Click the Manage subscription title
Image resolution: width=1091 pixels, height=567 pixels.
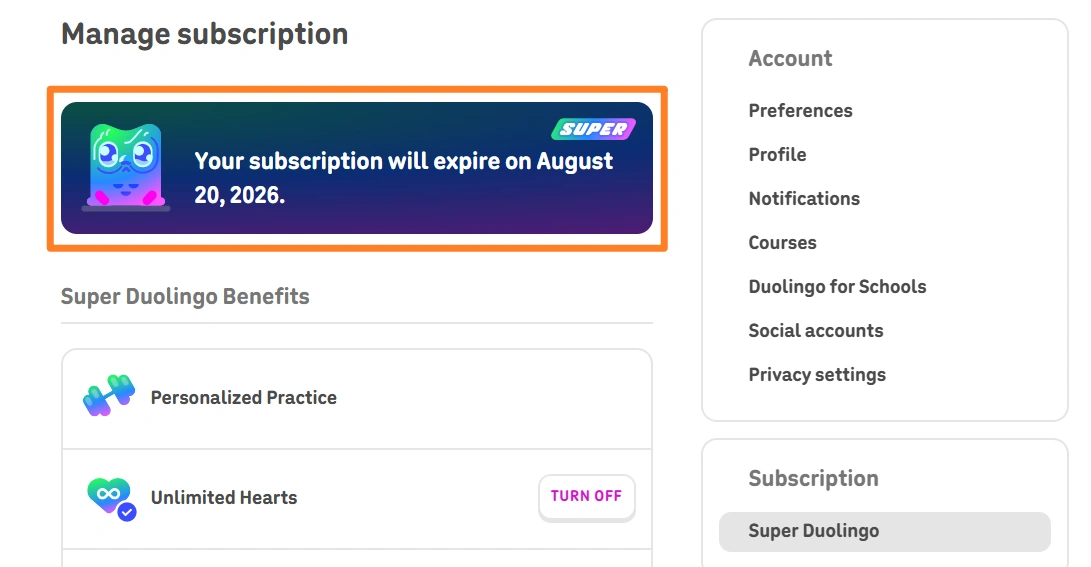[x=205, y=34]
